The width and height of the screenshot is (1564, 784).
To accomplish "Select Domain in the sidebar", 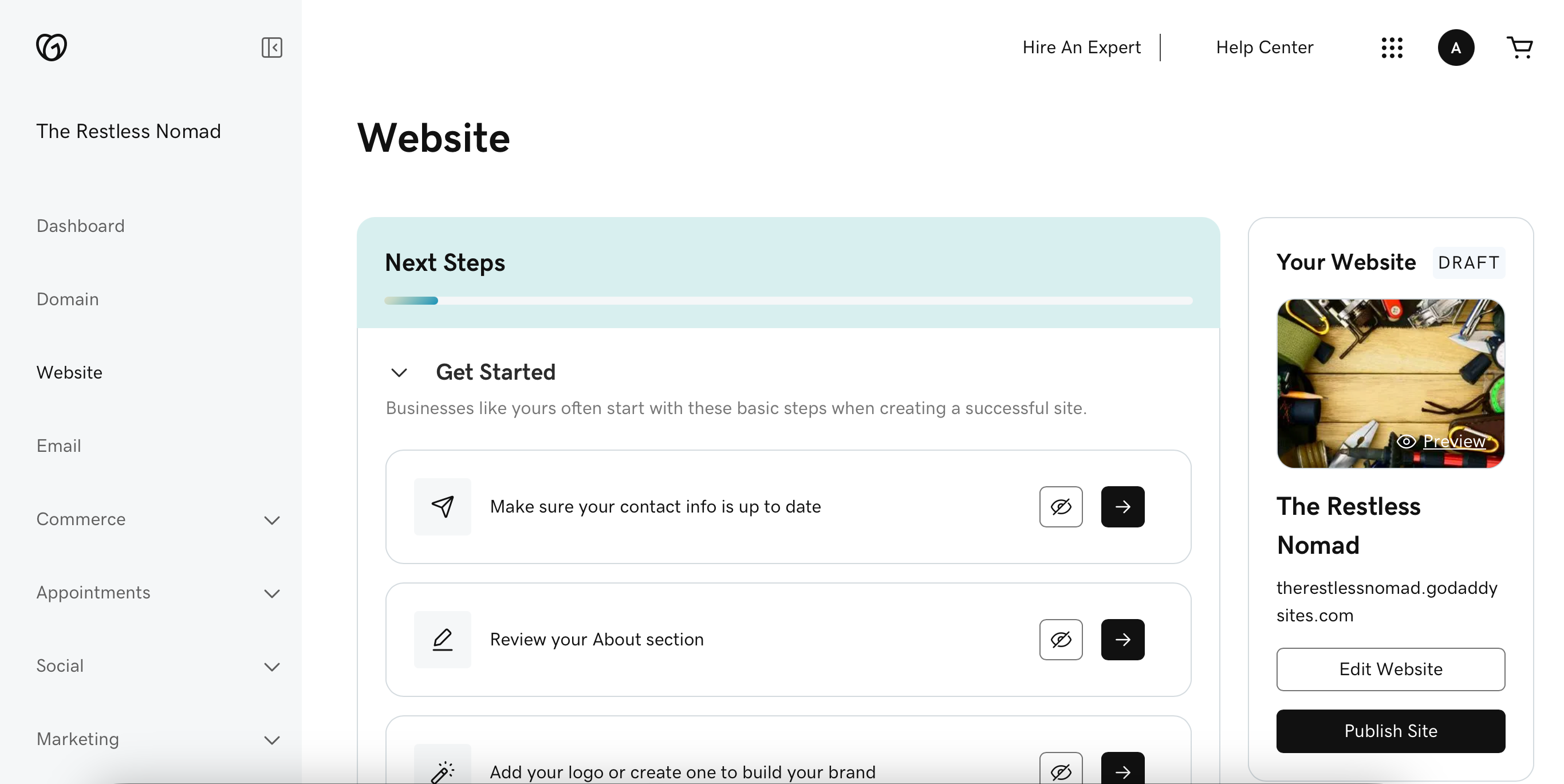I will pyautogui.click(x=68, y=300).
